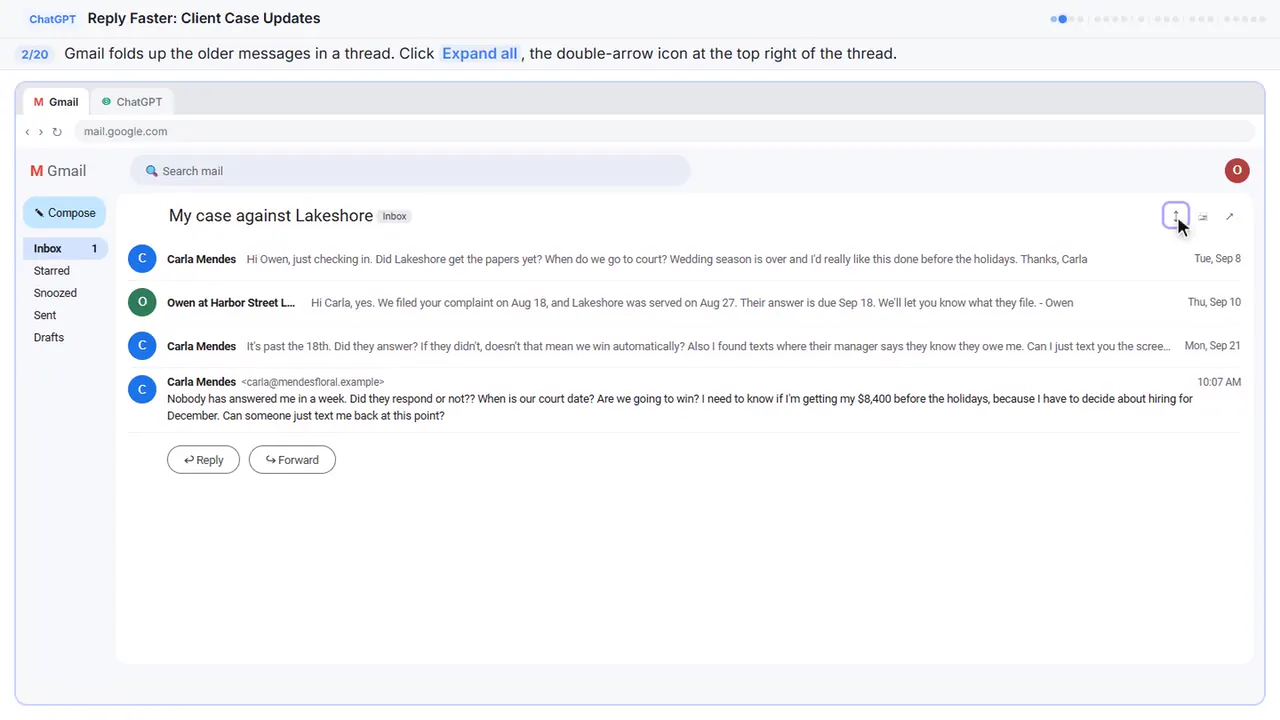Click the Tue, Sep 8 date

[1217, 259]
